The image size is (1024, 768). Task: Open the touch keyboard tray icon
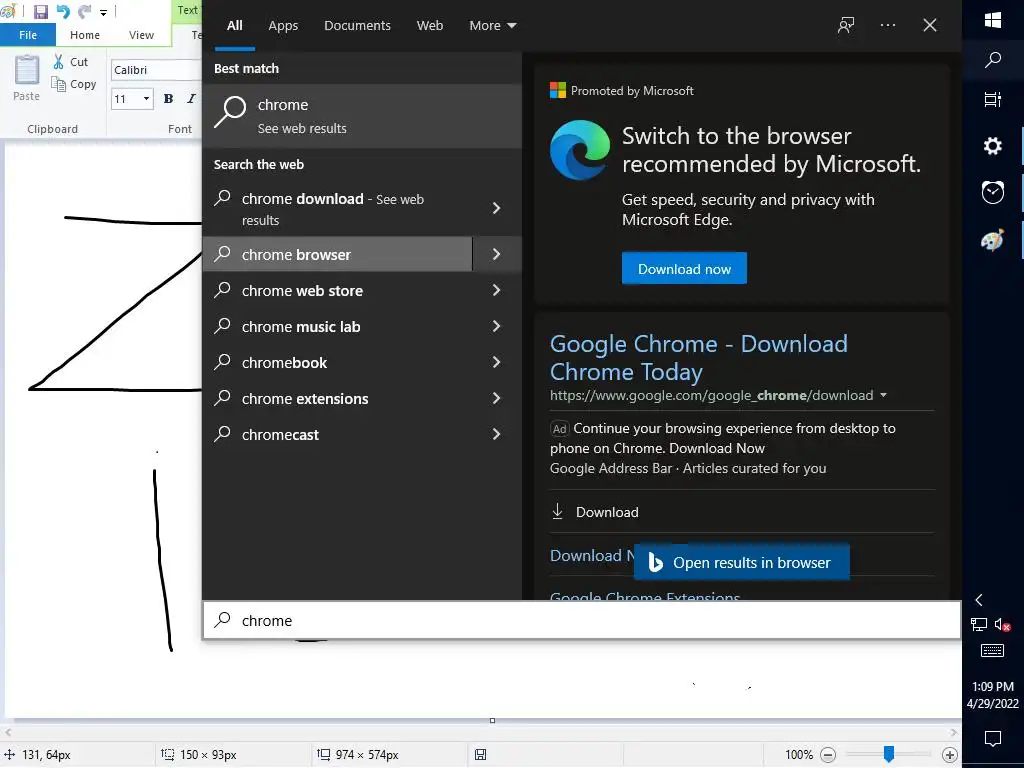[993, 650]
